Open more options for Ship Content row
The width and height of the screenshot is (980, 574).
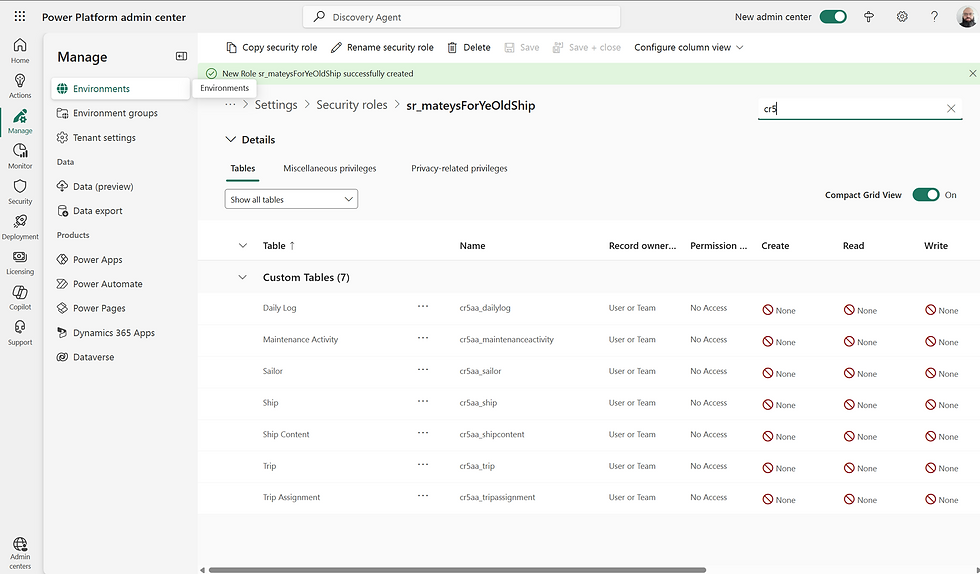point(423,433)
